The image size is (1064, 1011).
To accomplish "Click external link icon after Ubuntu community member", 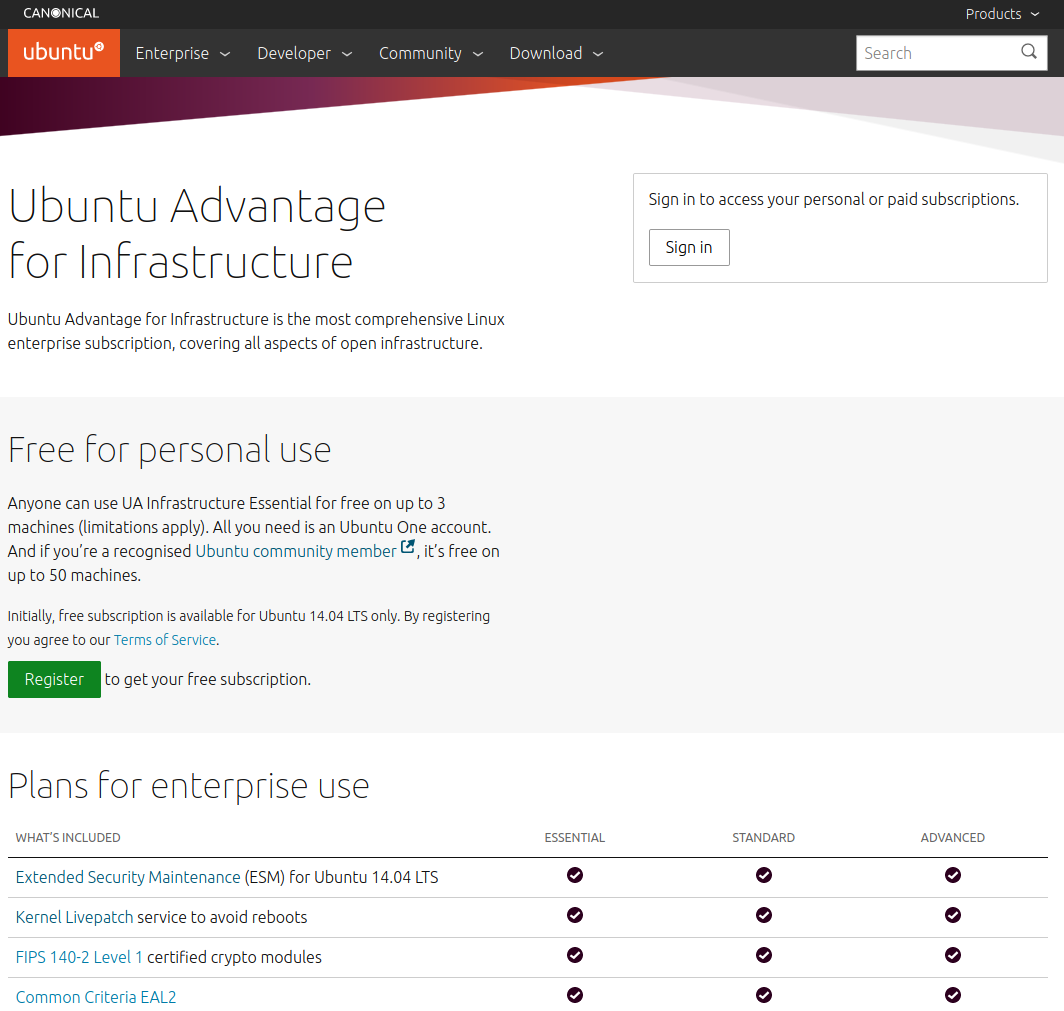I will pyautogui.click(x=407, y=547).
